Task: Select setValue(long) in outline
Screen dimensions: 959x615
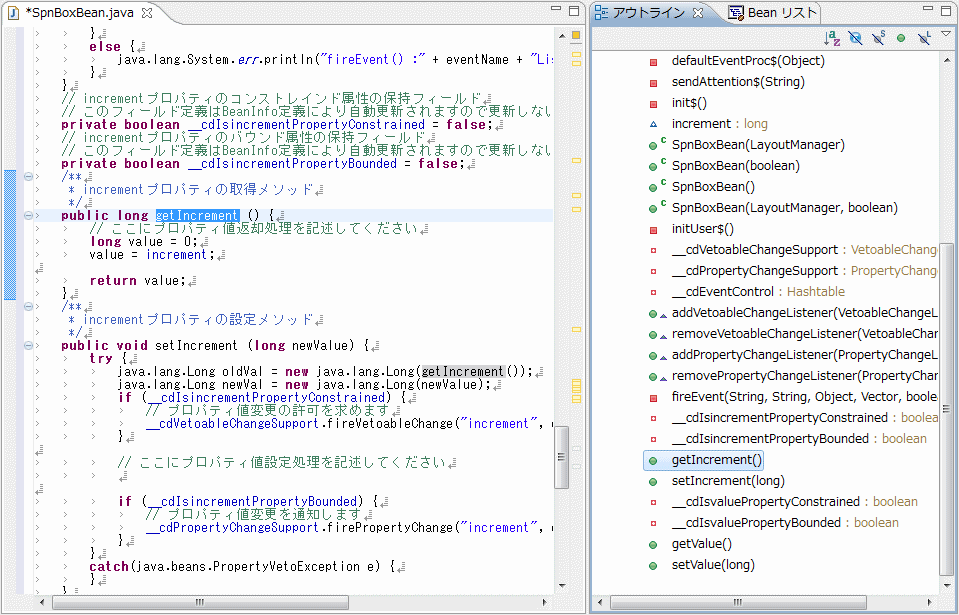Action: 713,564
